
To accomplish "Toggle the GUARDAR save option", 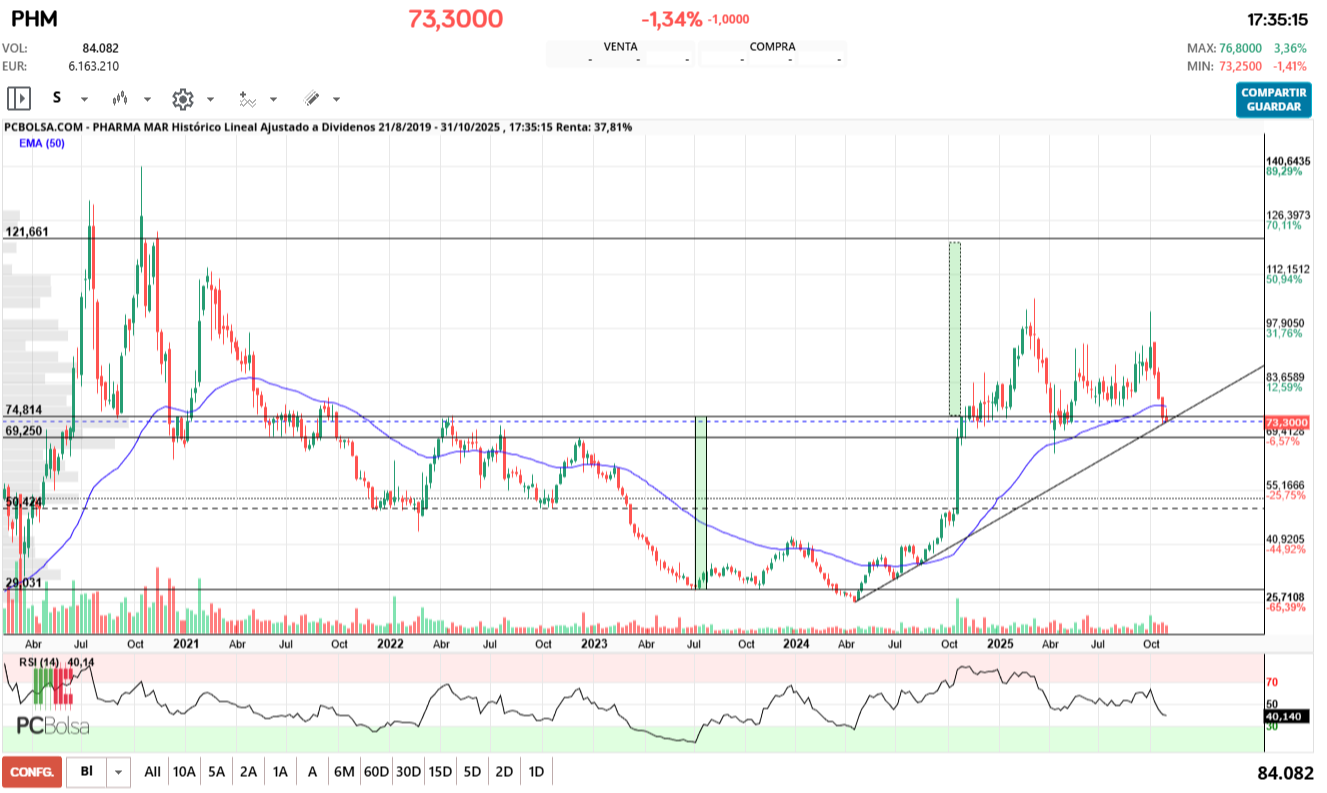I will coord(1273,104).
